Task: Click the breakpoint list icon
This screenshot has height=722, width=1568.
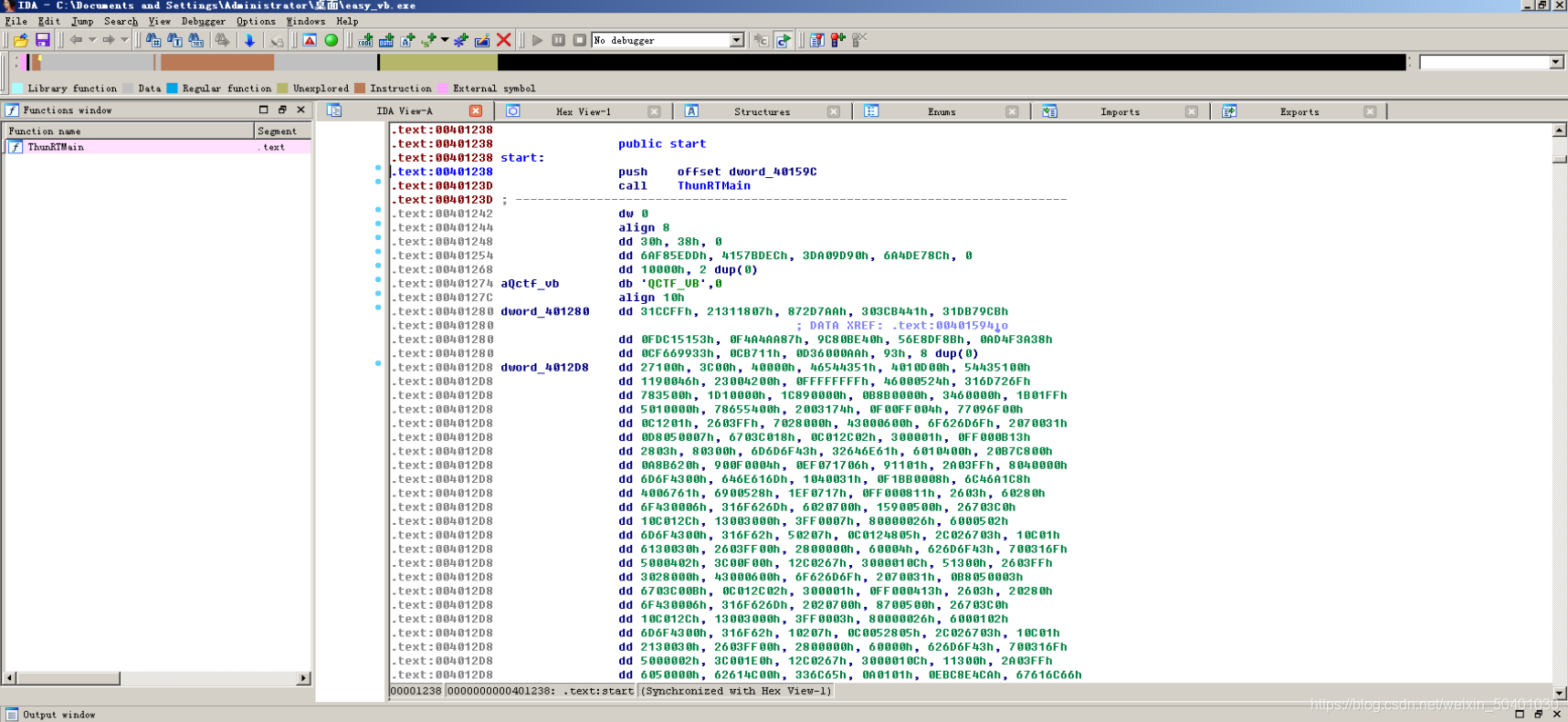Action: 816,40
